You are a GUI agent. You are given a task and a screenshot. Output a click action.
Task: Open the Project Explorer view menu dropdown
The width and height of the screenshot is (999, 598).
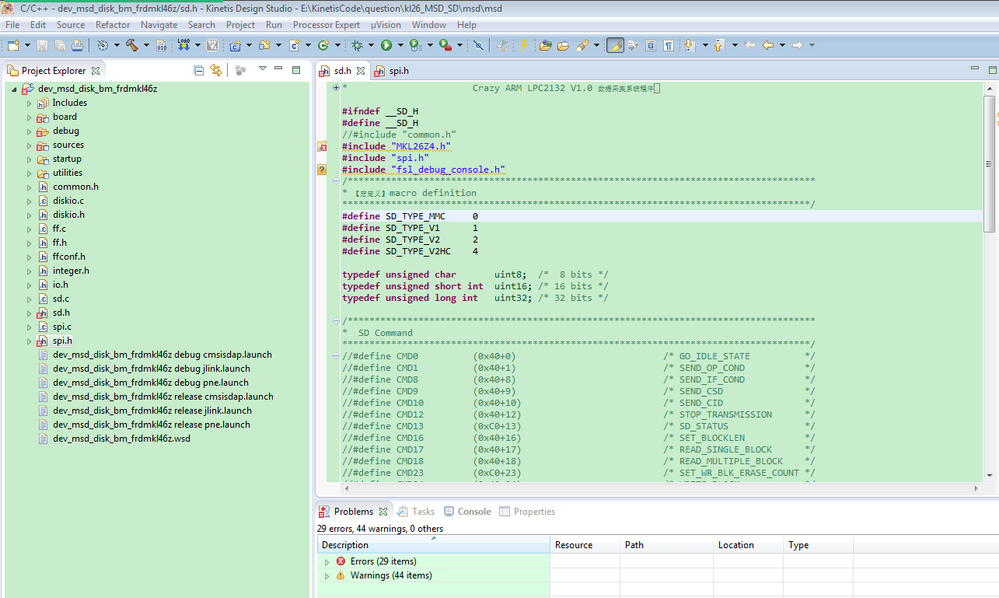262,70
